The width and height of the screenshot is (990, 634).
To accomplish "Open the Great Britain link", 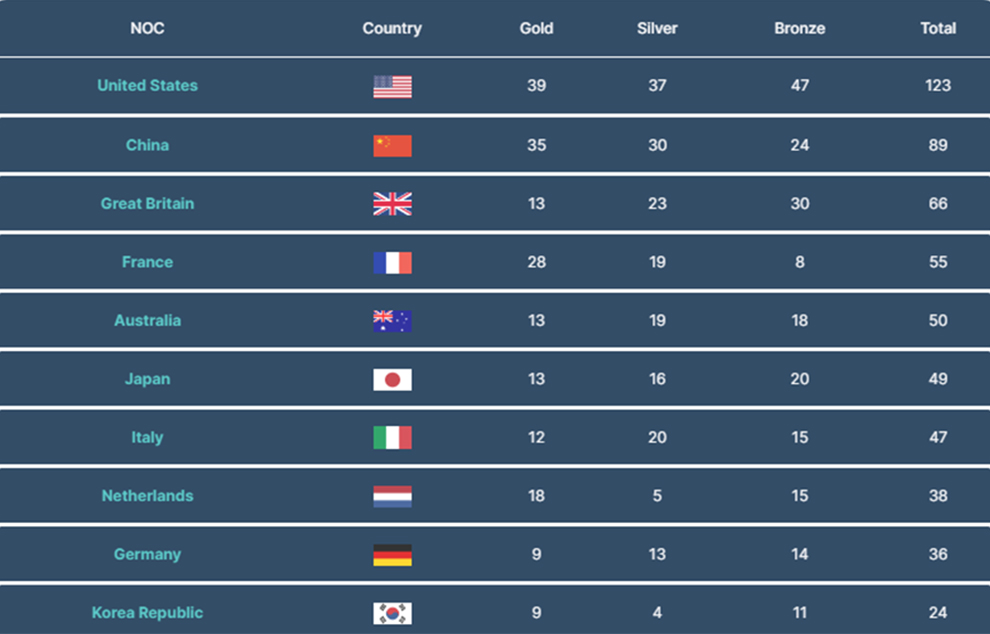I will click(x=147, y=204).
